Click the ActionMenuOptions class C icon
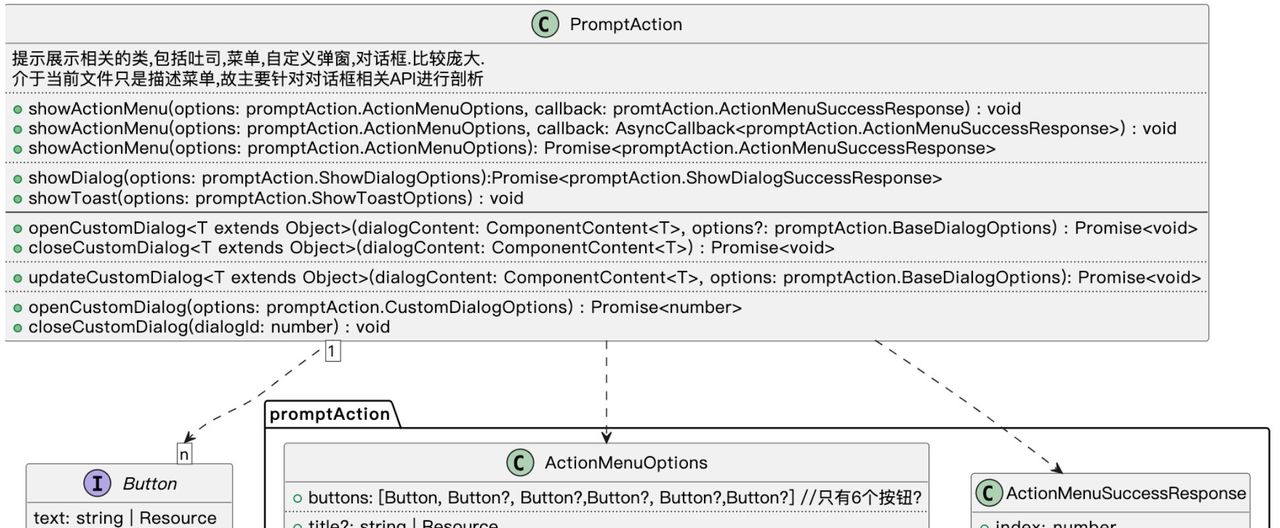Image resolution: width=1280 pixels, height=528 pixels. [x=520, y=463]
